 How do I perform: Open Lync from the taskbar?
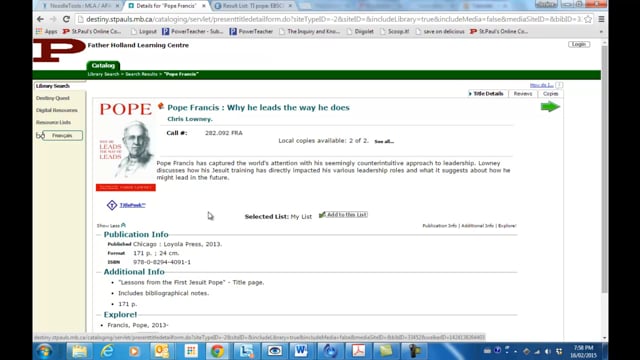click(246, 351)
